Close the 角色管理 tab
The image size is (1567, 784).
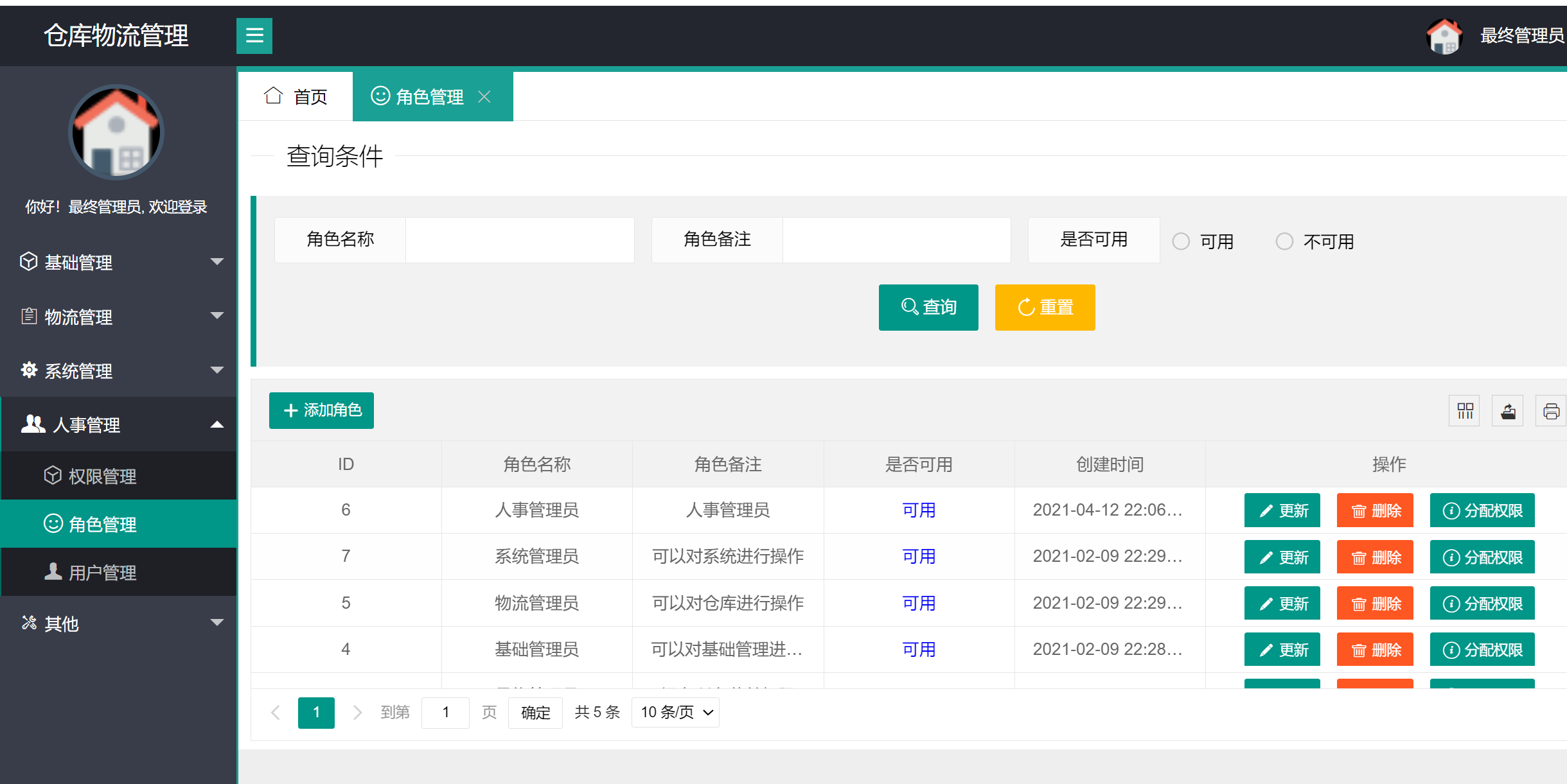pos(484,97)
